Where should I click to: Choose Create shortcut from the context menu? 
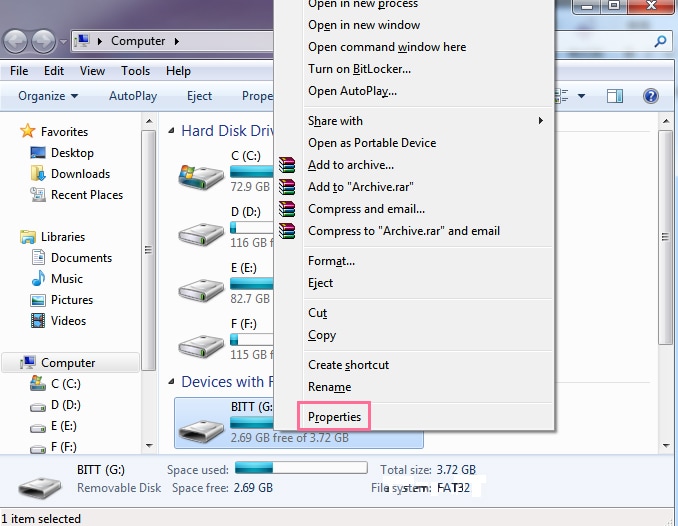[x=349, y=365]
